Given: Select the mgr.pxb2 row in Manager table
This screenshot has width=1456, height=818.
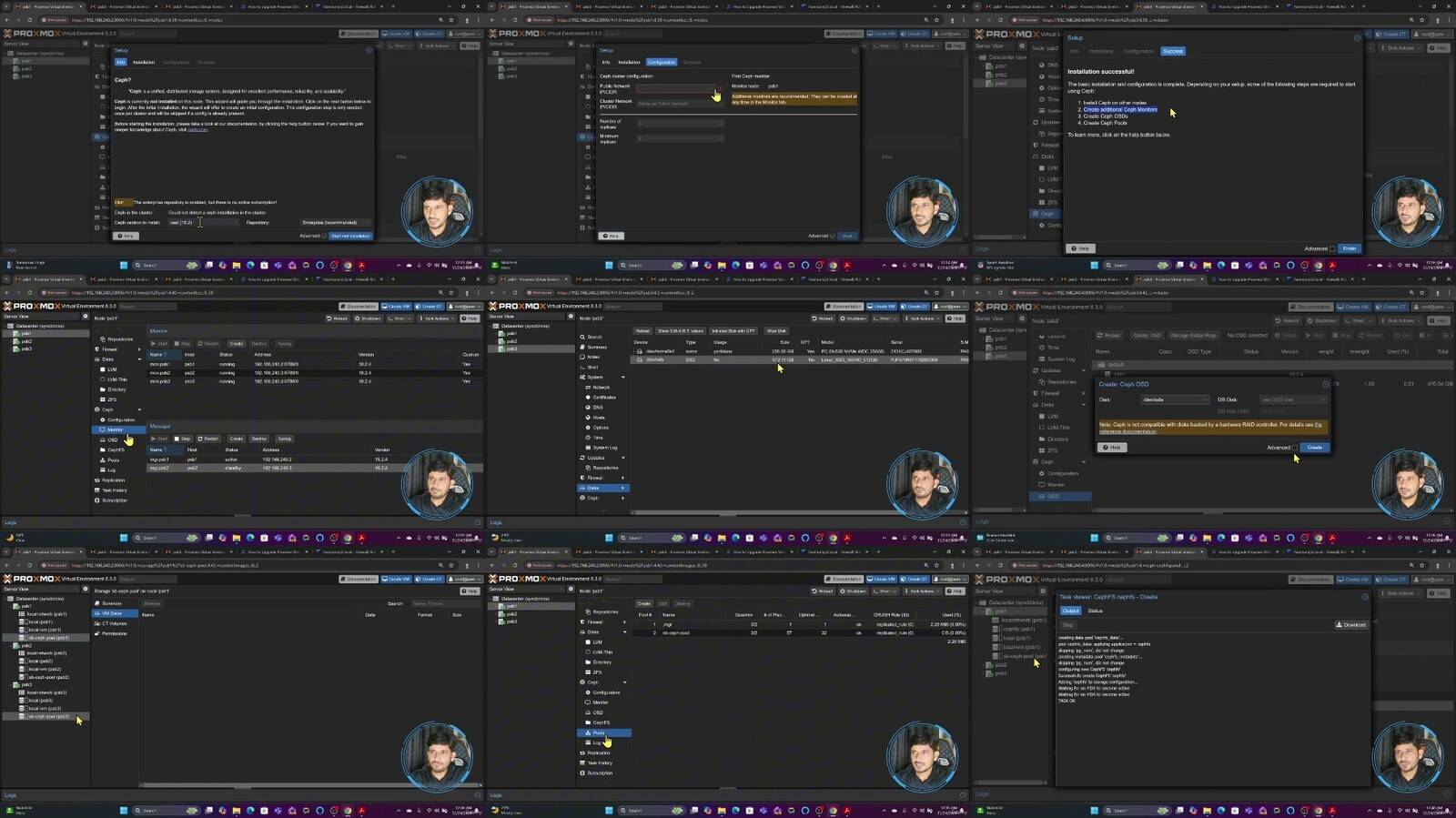Looking at the screenshot, I should 314,468.
